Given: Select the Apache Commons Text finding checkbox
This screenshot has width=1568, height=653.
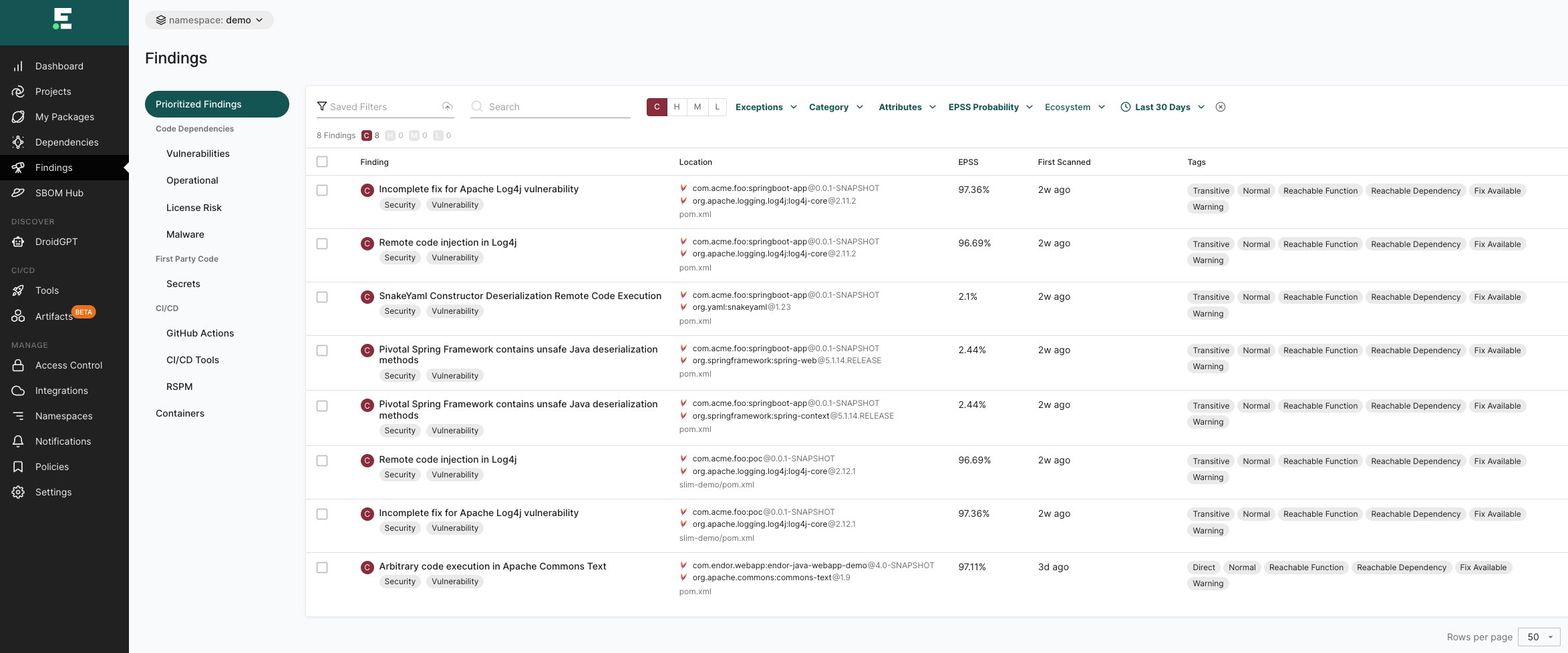Looking at the screenshot, I should 322,568.
